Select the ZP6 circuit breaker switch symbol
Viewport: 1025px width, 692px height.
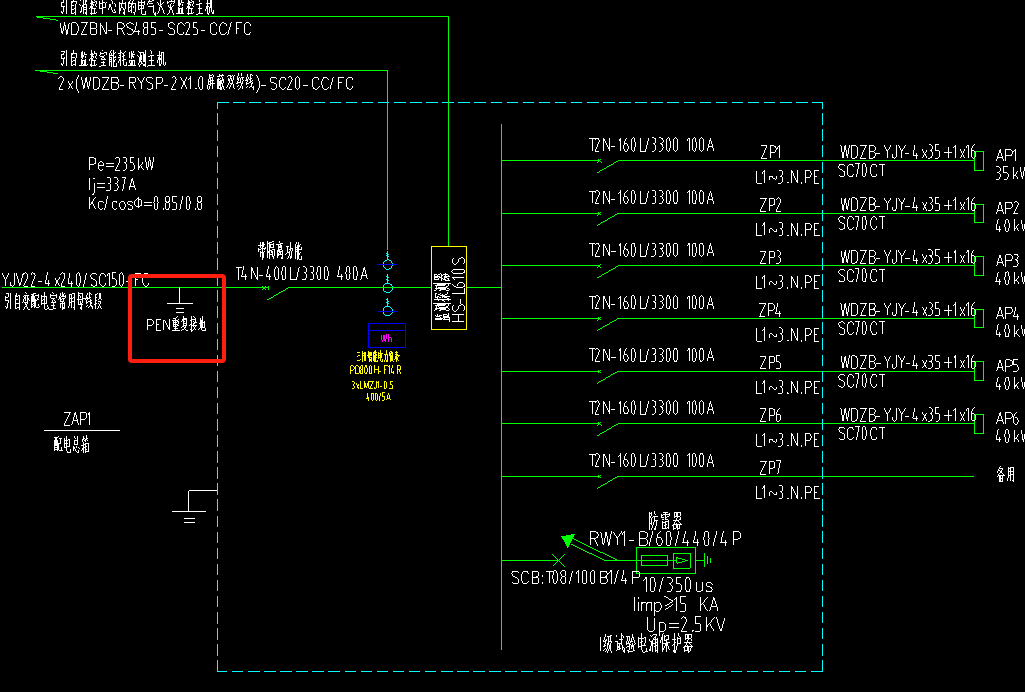(608, 429)
